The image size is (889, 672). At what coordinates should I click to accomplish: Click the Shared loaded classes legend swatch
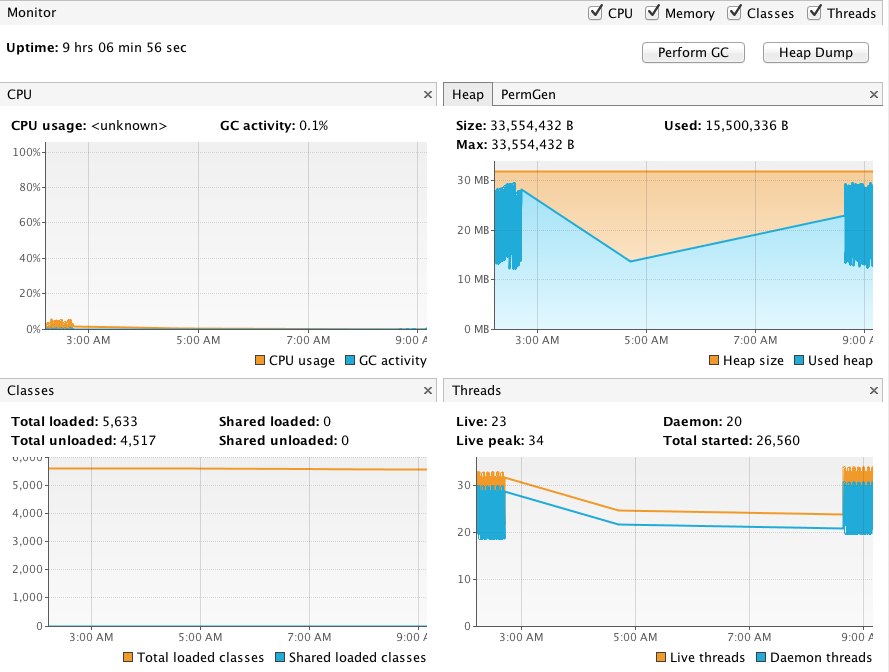pyautogui.click(x=280, y=658)
